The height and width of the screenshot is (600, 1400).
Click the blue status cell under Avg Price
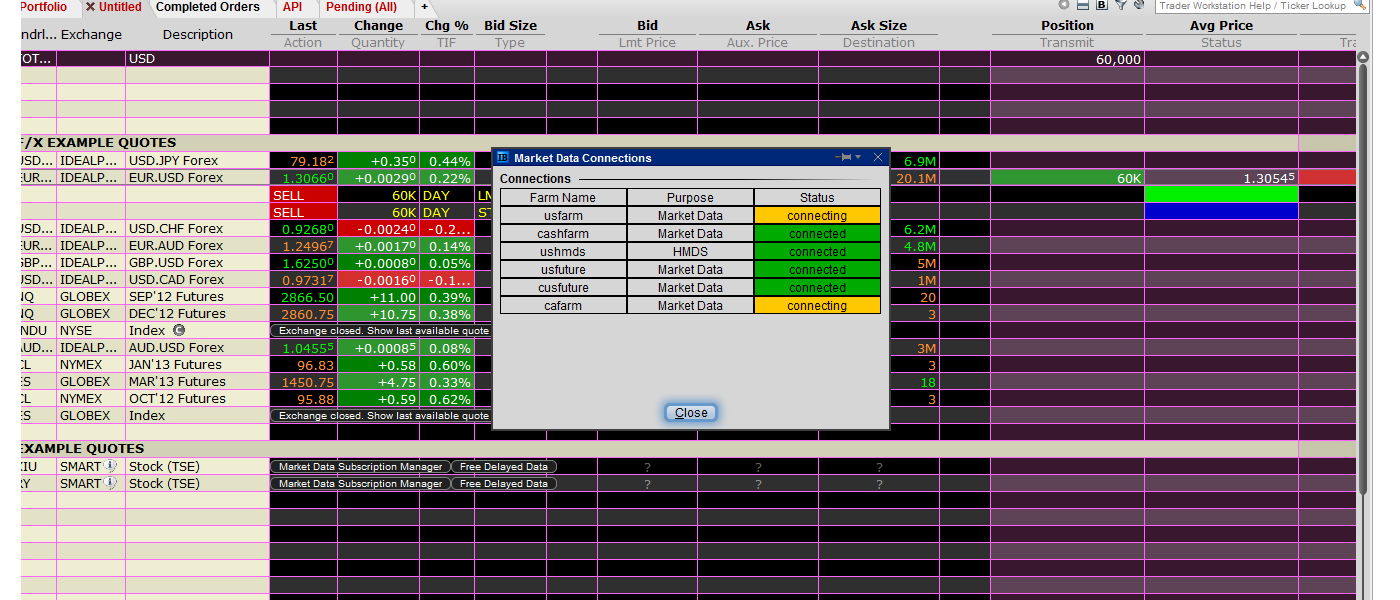click(x=1221, y=211)
